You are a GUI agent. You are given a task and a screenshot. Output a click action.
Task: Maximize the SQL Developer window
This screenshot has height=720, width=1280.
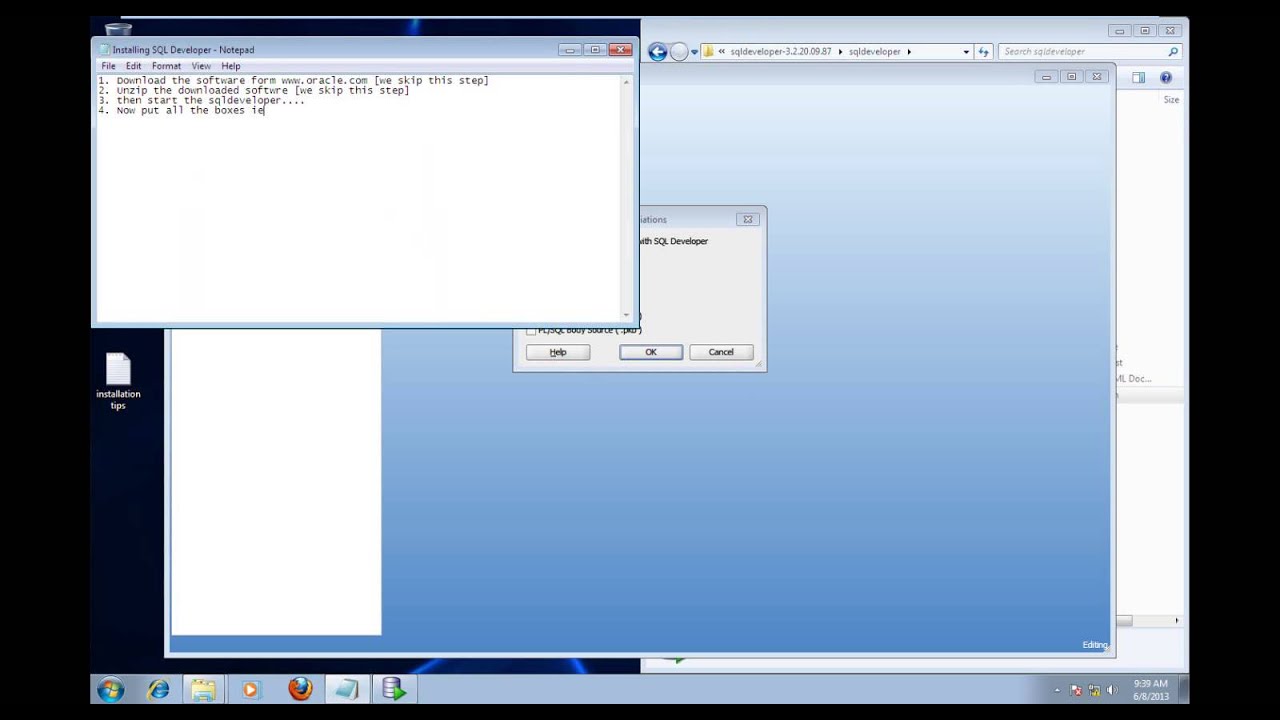click(1071, 77)
